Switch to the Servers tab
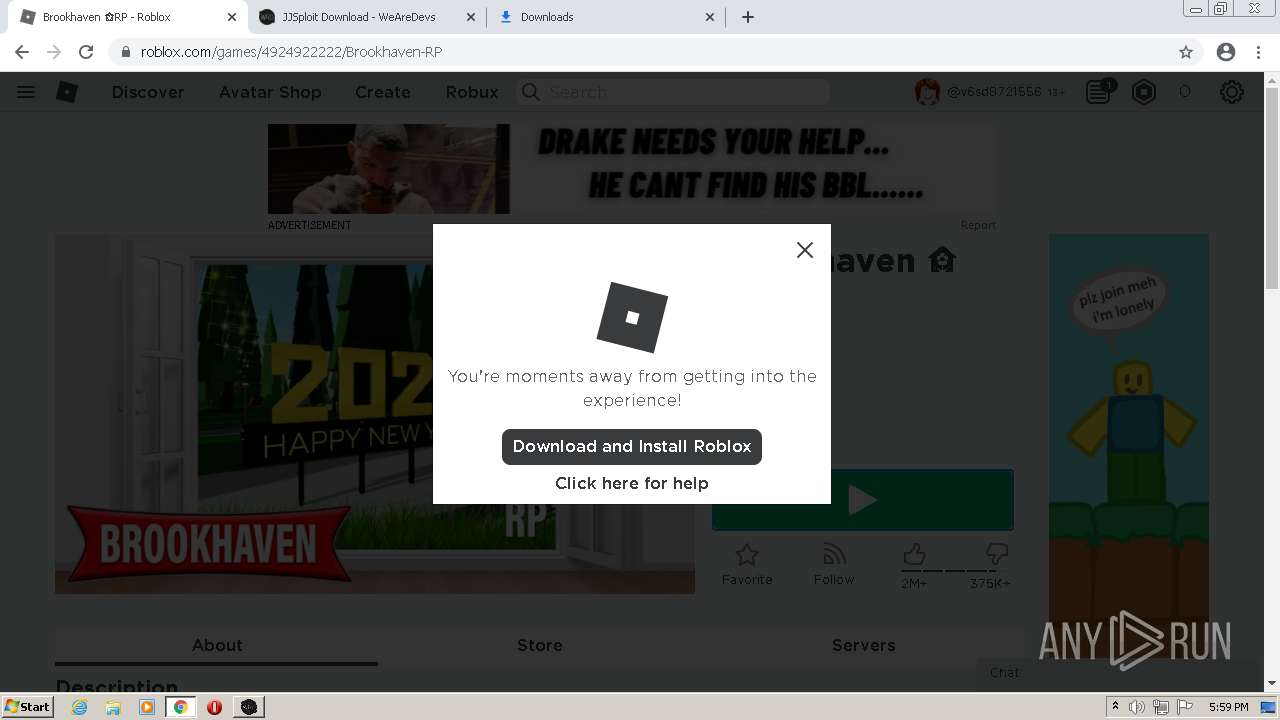Viewport: 1280px width, 720px height. coord(863,645)
